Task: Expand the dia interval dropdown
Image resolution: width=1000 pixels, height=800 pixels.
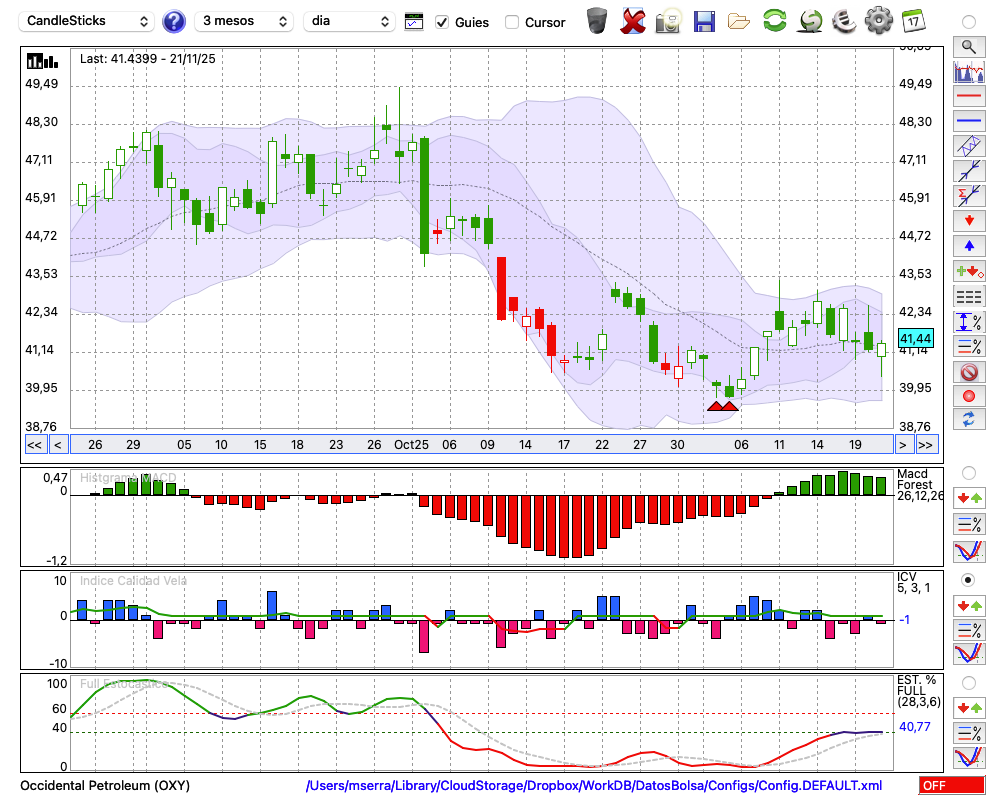Action: [350, 21]
